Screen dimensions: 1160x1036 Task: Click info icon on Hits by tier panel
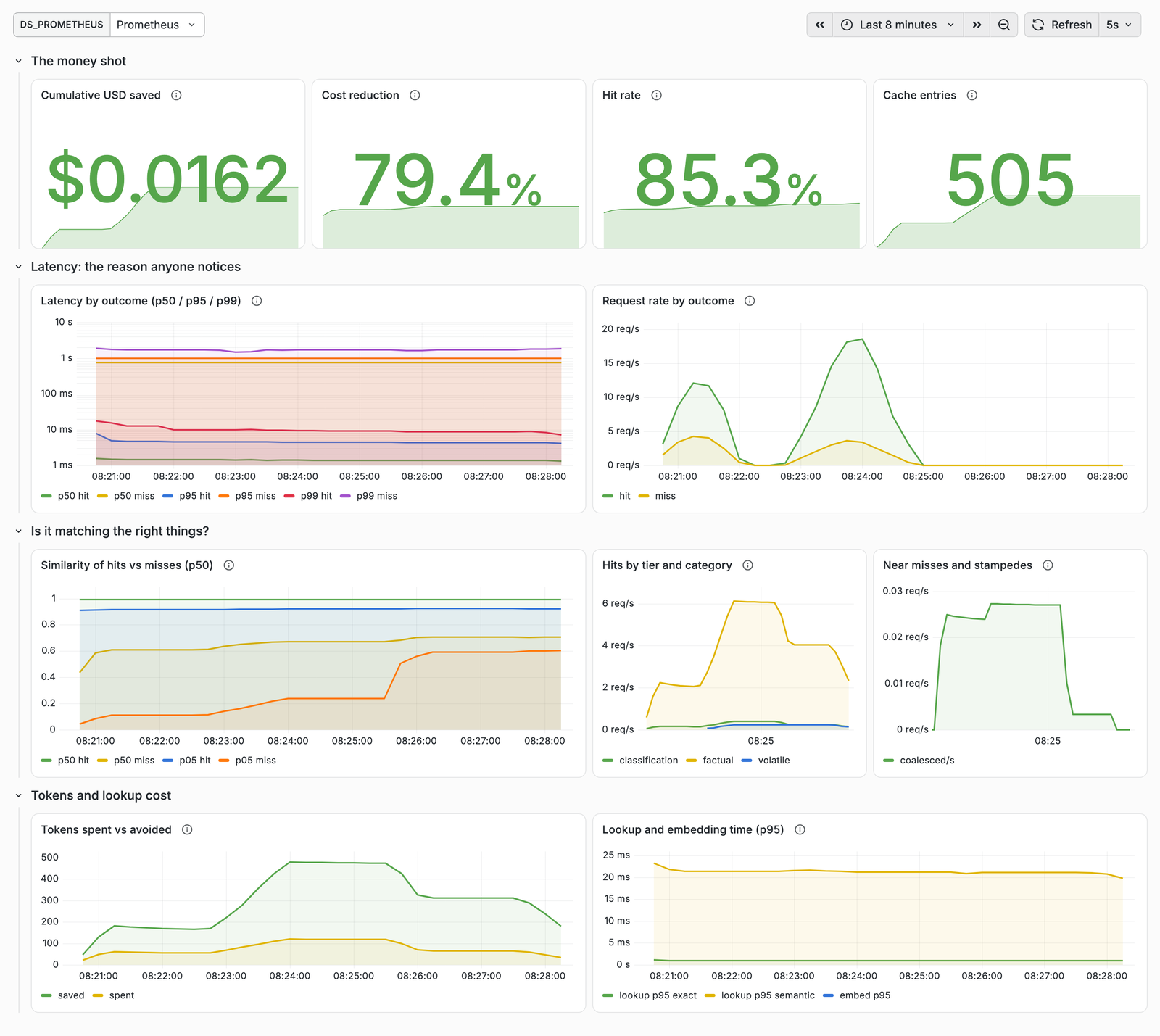(747, 565)
